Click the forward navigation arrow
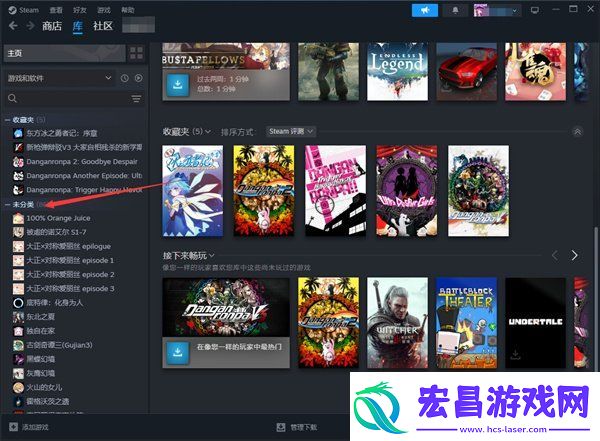Screen dimensions: 600x441 tap(30, 26)
